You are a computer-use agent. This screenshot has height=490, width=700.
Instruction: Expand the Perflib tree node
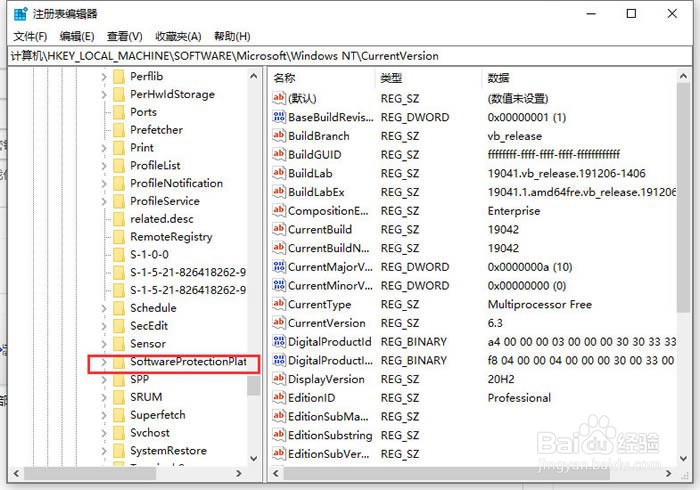(104, 77)
